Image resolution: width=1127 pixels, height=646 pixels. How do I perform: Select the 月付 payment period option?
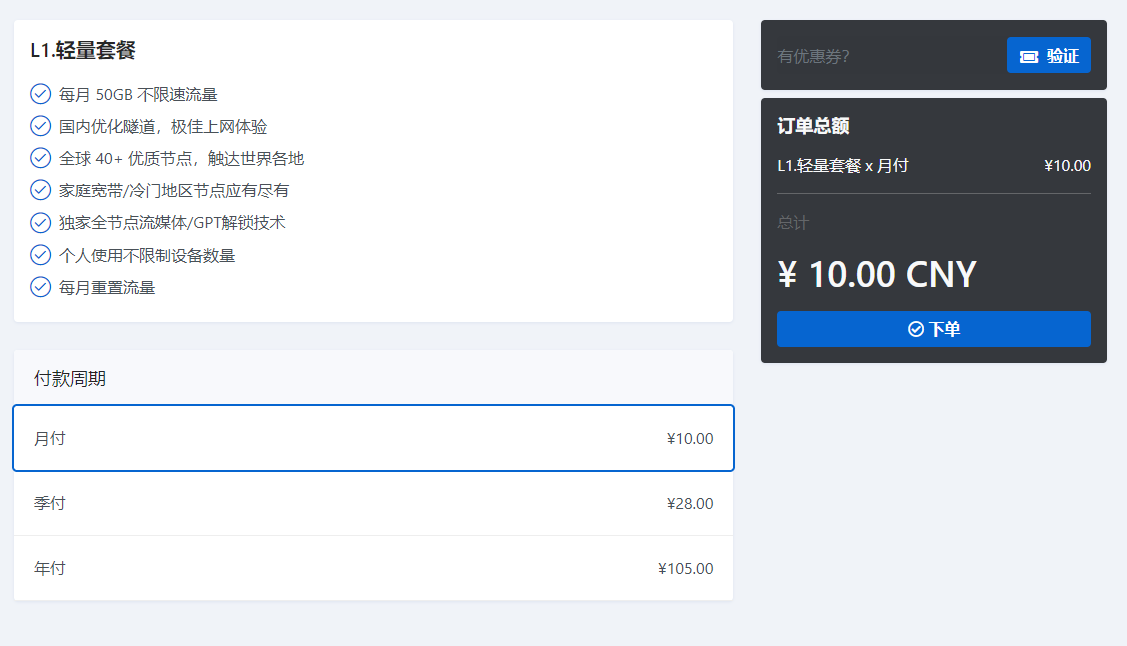click(374, 438)
